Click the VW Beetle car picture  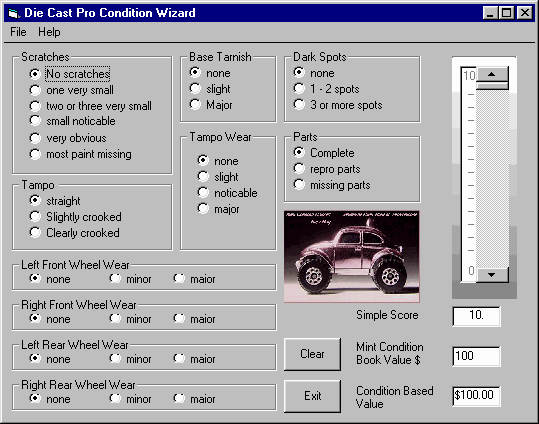point(352,257)
